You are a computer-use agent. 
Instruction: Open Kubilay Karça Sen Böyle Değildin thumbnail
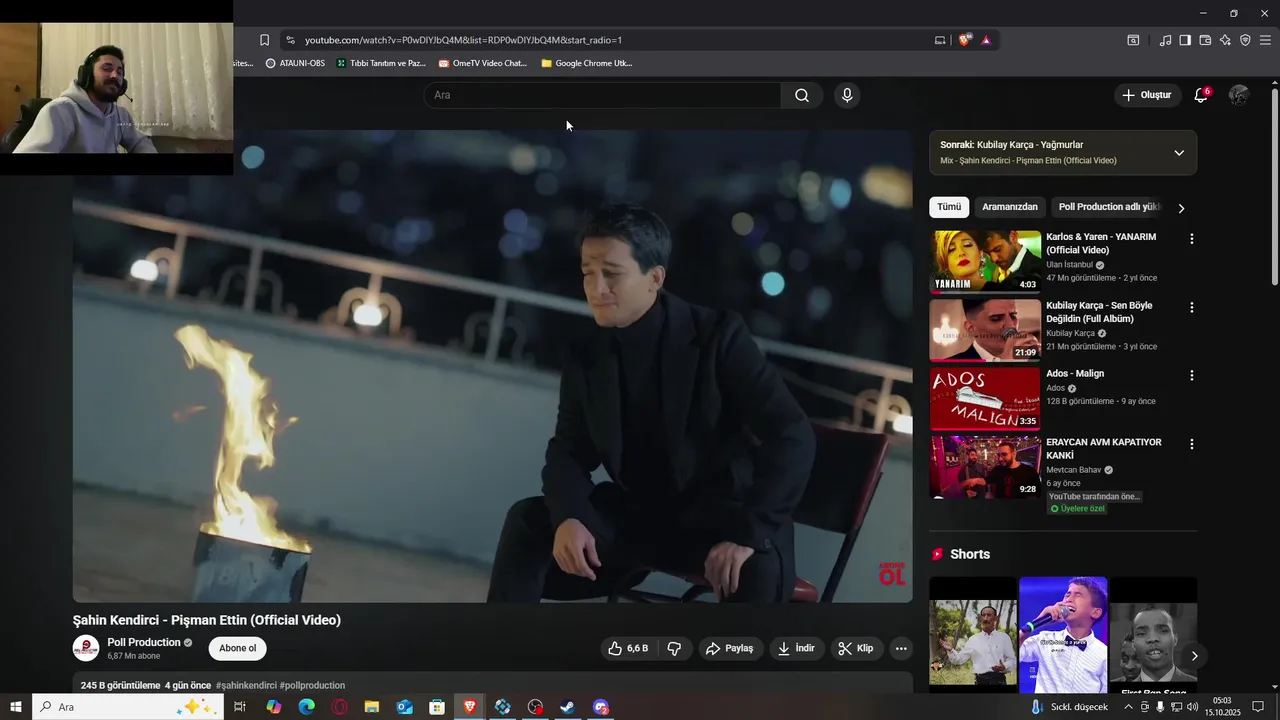click(985, 329)
